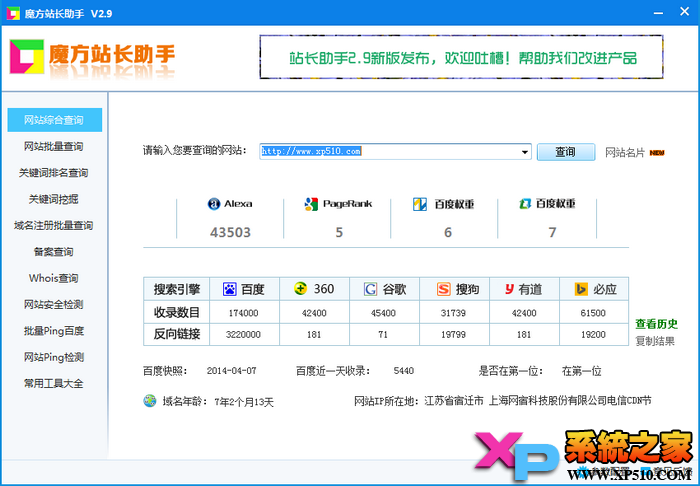
Task: Click the 在第一位 status text
Action: (582, 371)
